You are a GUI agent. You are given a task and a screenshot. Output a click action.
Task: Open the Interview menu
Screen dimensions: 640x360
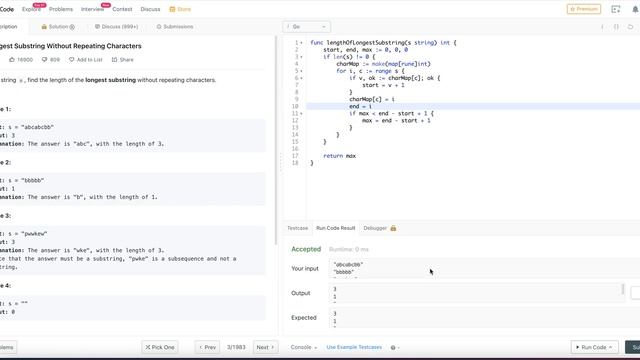[92, 9]
